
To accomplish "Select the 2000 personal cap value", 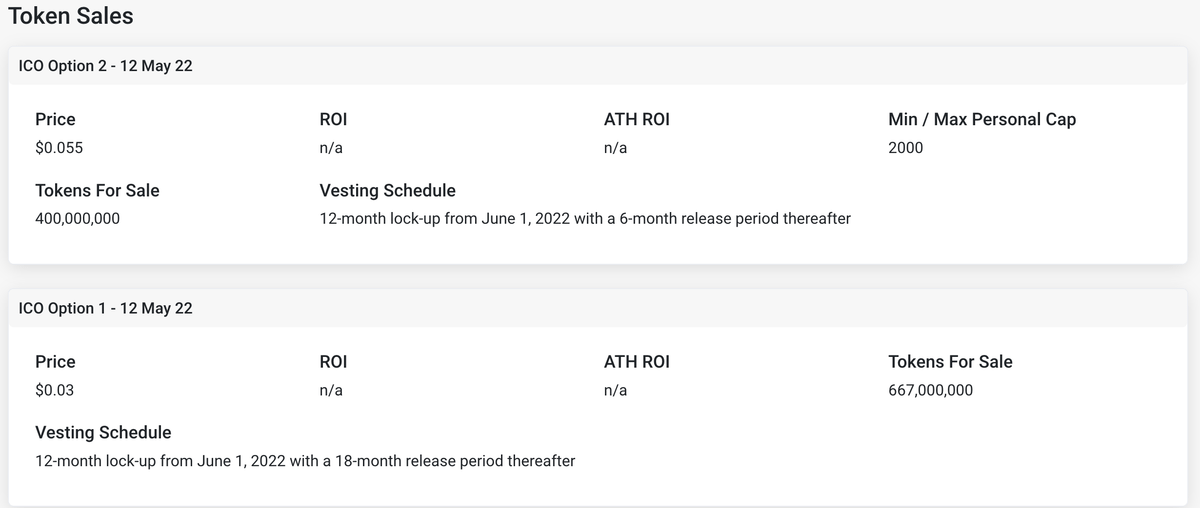I will pyautogui.click(x=905, y=148).
